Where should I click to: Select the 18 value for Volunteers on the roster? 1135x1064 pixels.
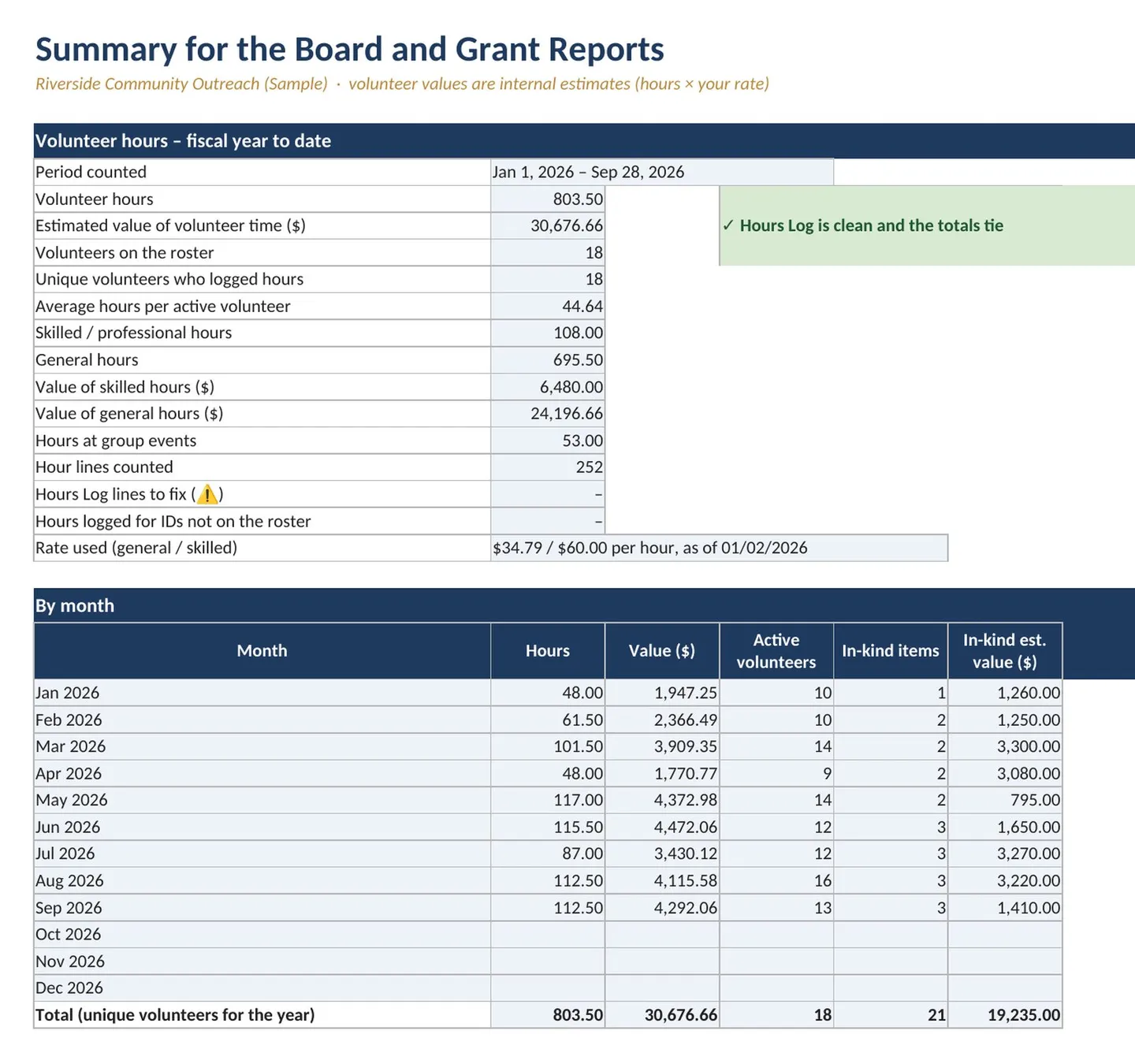548,253
